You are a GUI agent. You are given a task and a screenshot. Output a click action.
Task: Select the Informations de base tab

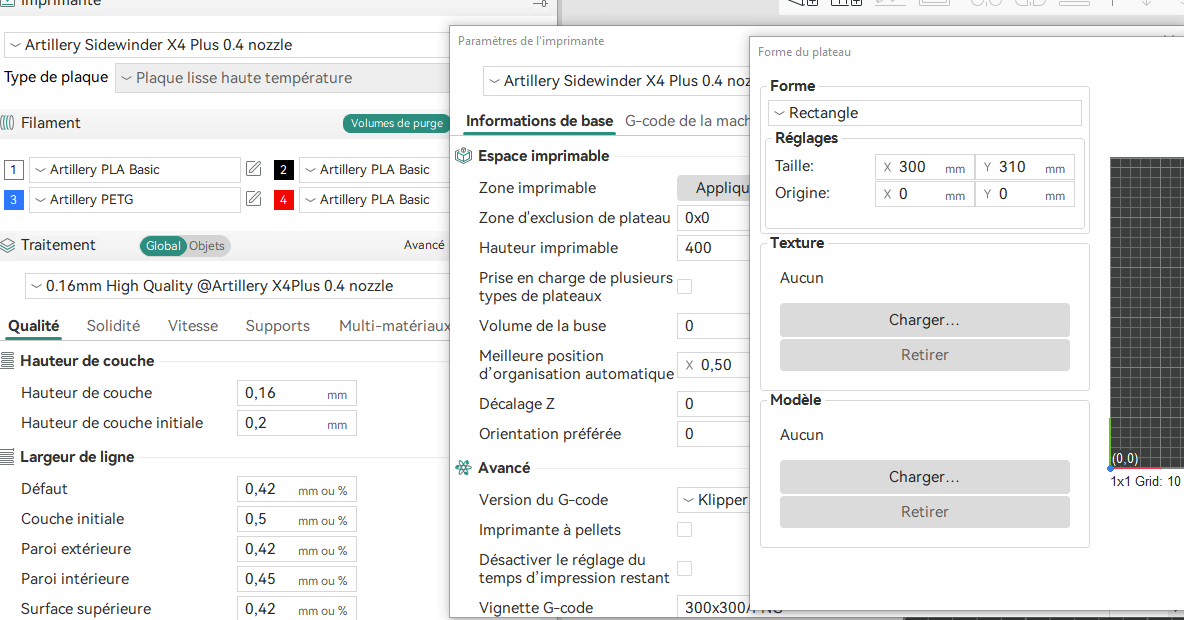(539, 121)
